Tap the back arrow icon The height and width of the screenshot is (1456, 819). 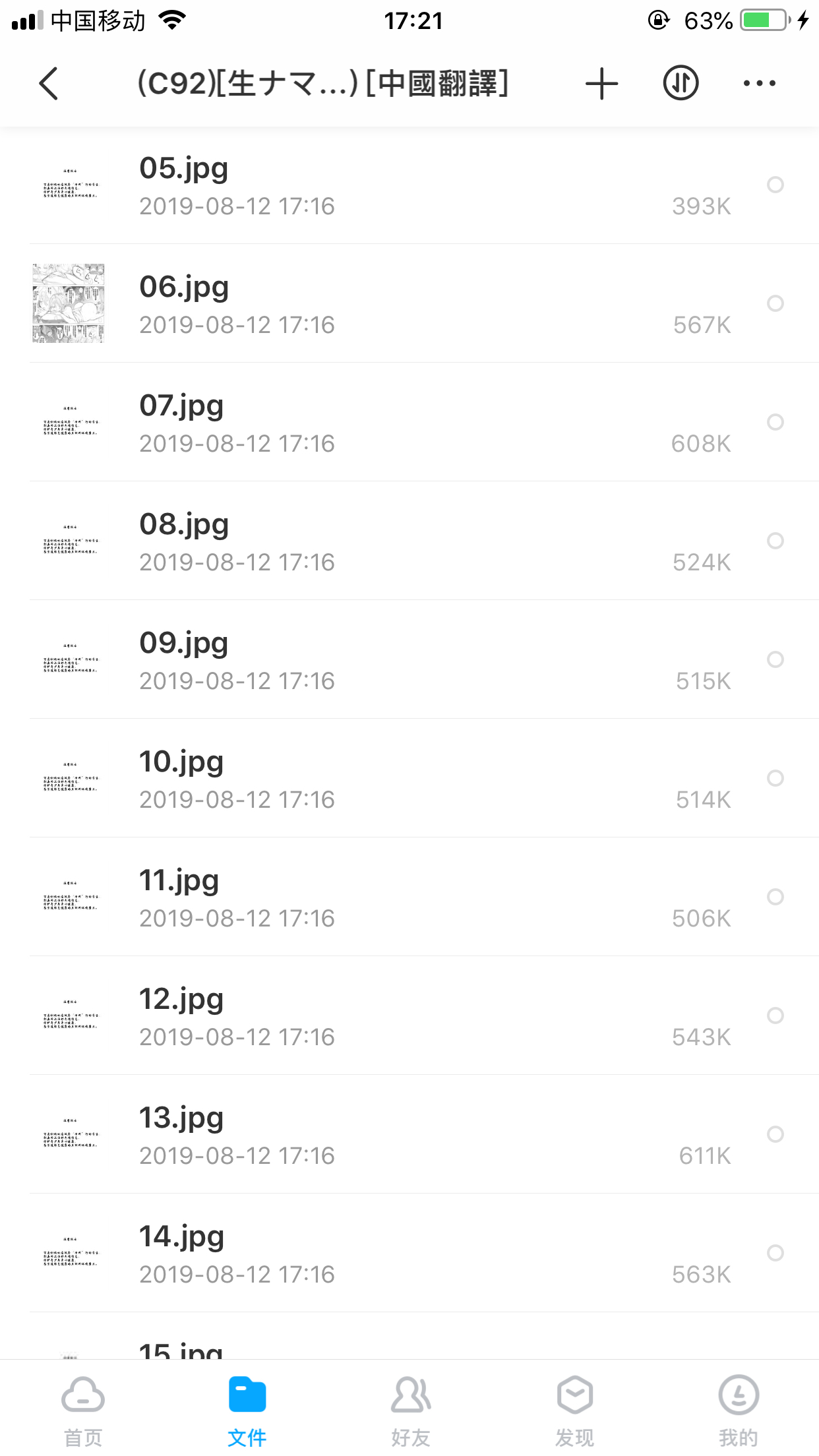49,84
